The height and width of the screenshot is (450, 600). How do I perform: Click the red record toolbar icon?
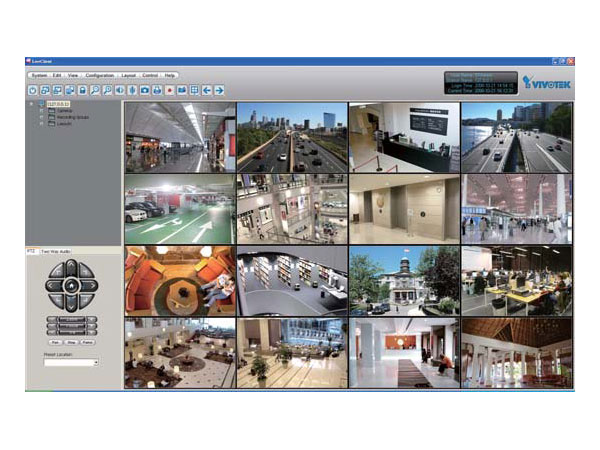pos(169,90)
